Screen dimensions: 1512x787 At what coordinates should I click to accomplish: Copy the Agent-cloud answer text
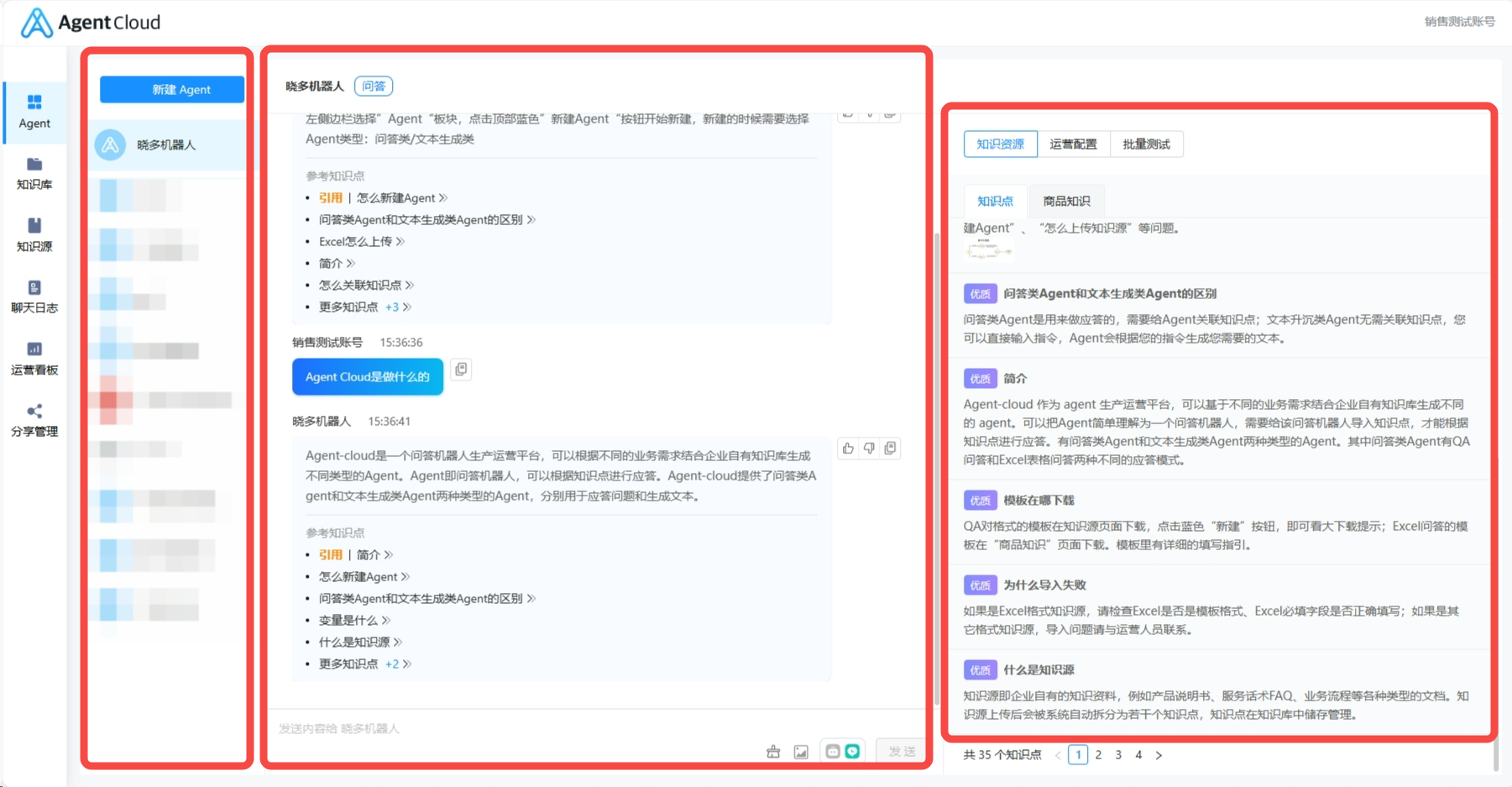[x=890, y=449]
